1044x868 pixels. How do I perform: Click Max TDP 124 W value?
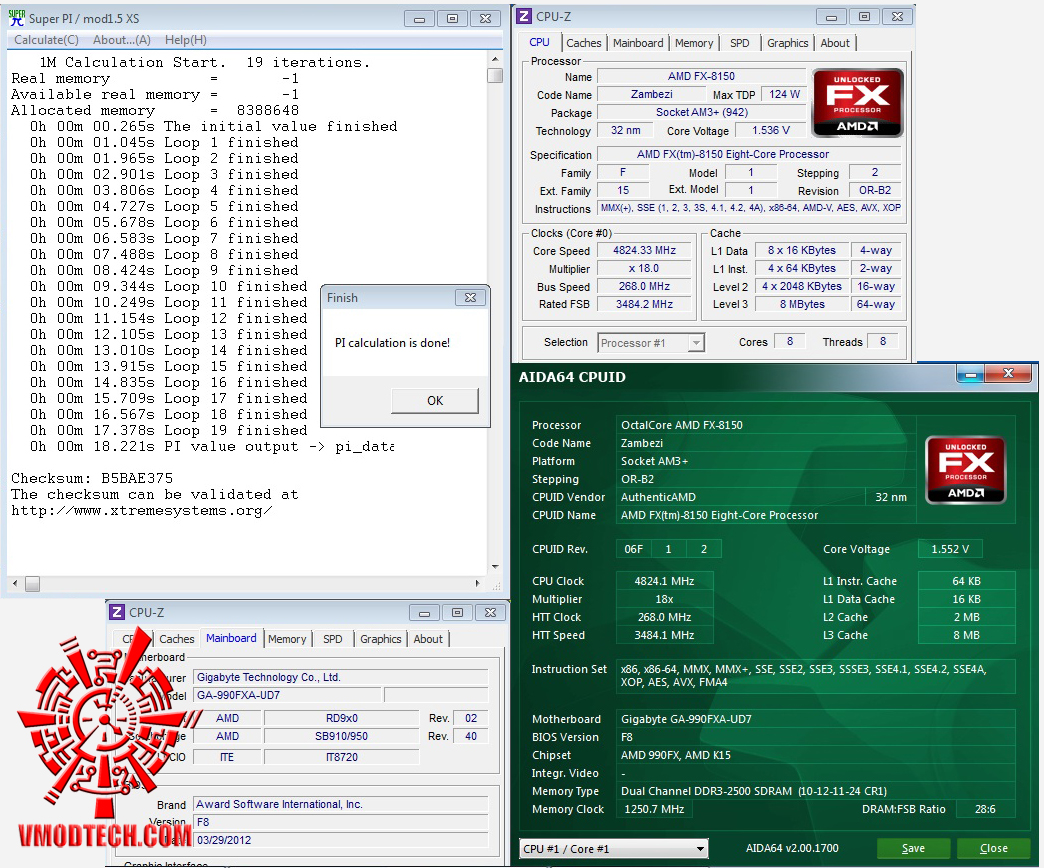784,95
